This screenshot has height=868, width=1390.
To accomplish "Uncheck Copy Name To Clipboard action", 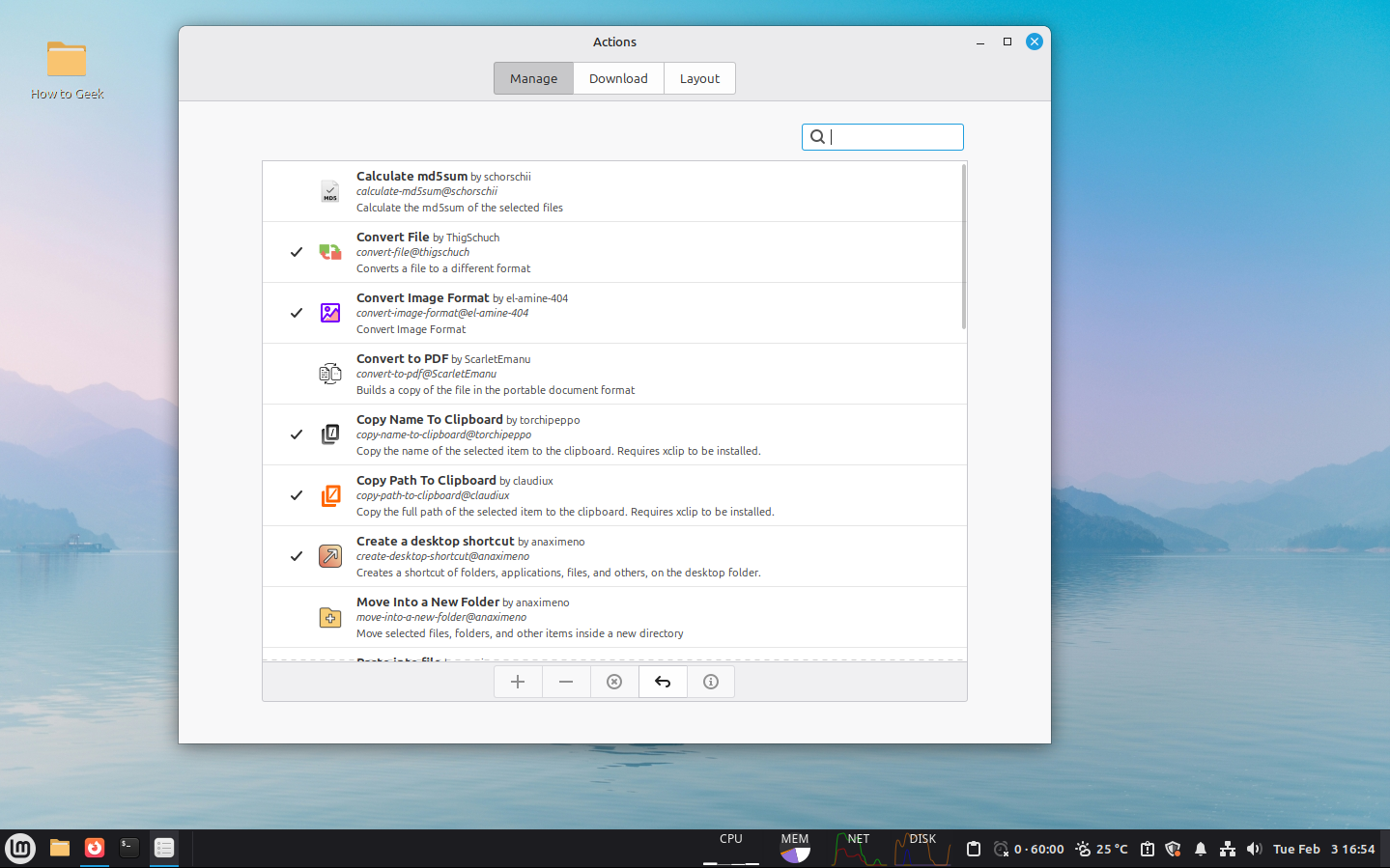I will [x=297, y=434].
